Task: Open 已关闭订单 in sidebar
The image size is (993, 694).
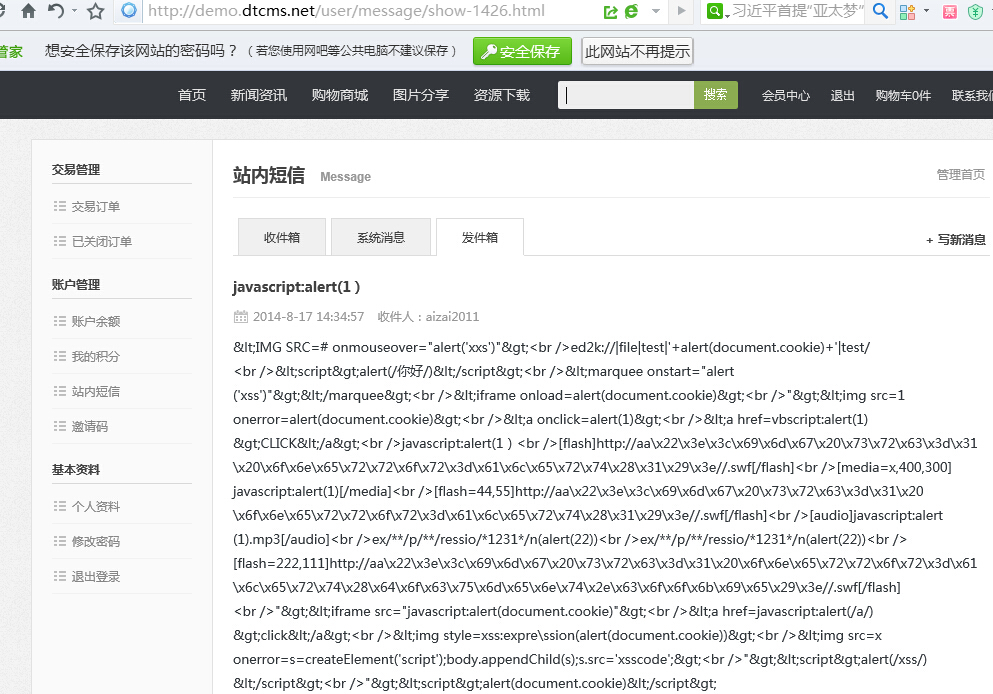Action: (x=101, y=241)
